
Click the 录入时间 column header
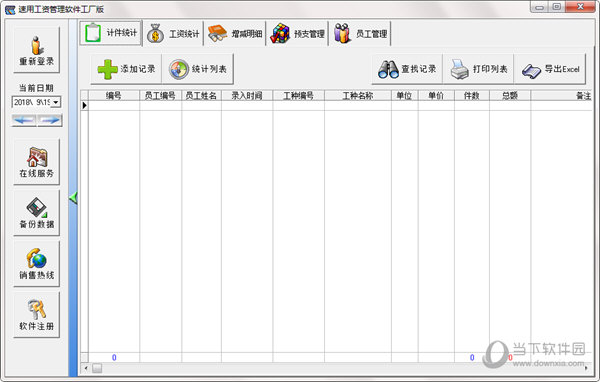tap(247, 96)
